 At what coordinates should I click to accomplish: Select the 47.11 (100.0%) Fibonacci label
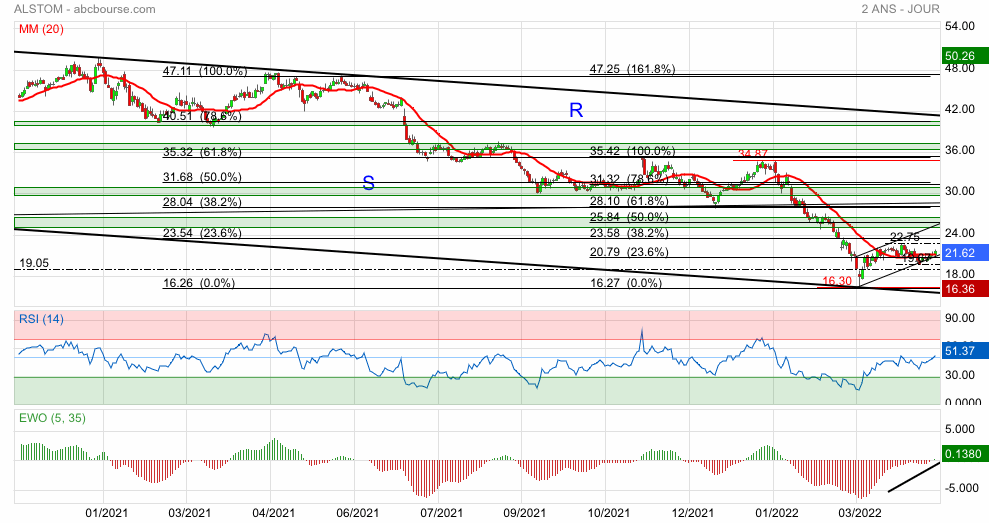tap(204, 71)
